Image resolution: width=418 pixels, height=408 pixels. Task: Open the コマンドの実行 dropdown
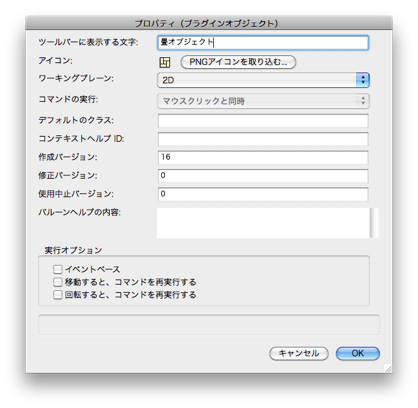pos(263,101)
